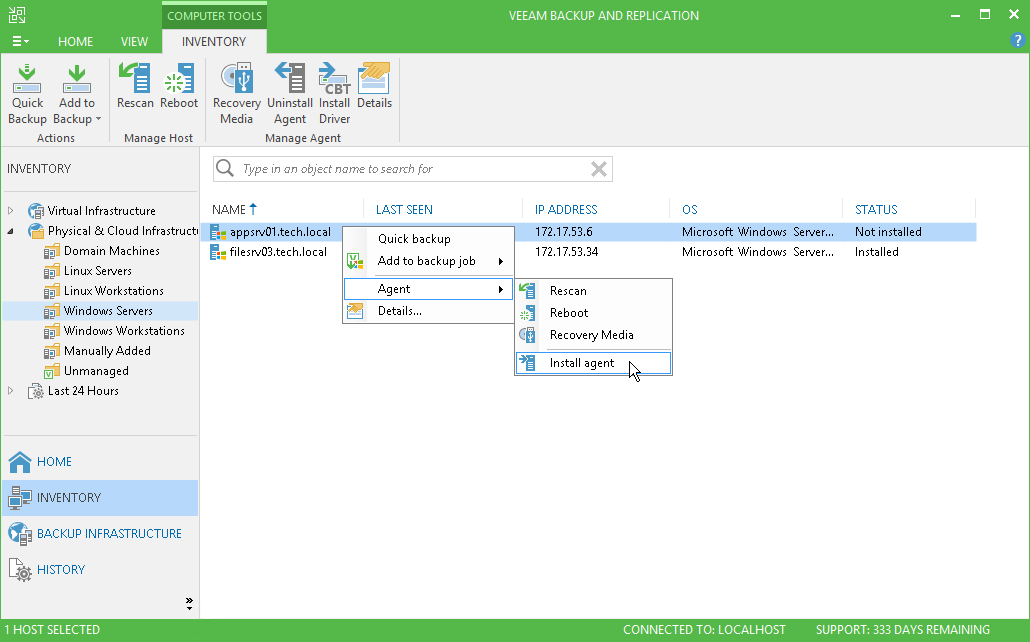Open the HISTORY navigation pane view

click(101, 570)
